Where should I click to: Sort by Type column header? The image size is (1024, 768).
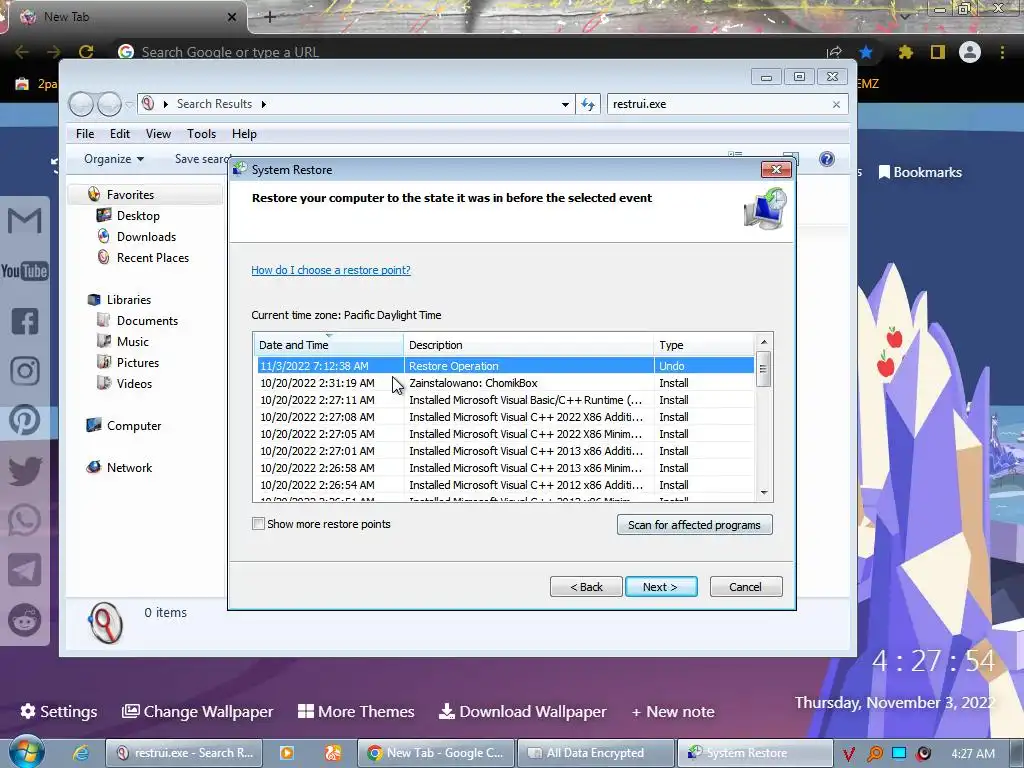pos(704,345)
